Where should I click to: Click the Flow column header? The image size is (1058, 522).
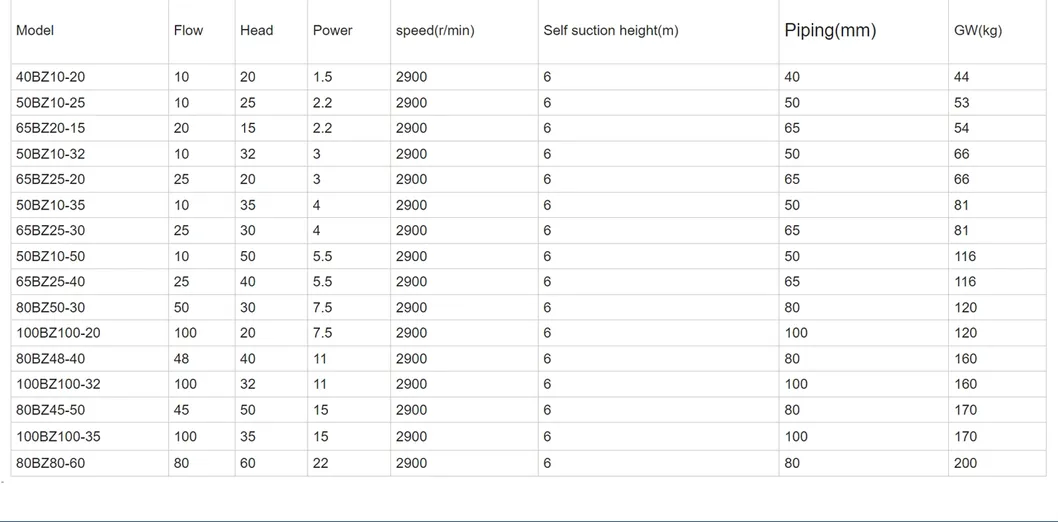(x=188, y=31)
